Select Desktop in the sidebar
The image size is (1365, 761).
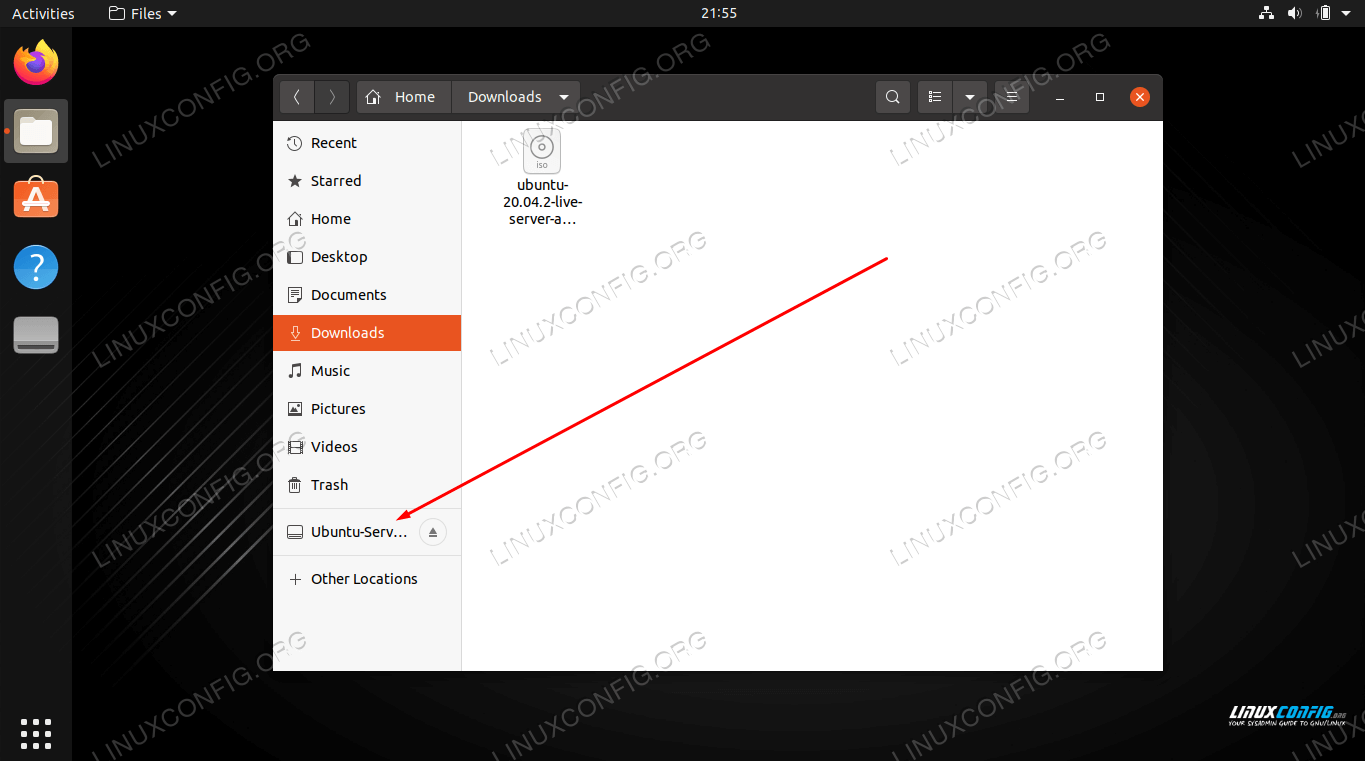click(x=367, y=257)
